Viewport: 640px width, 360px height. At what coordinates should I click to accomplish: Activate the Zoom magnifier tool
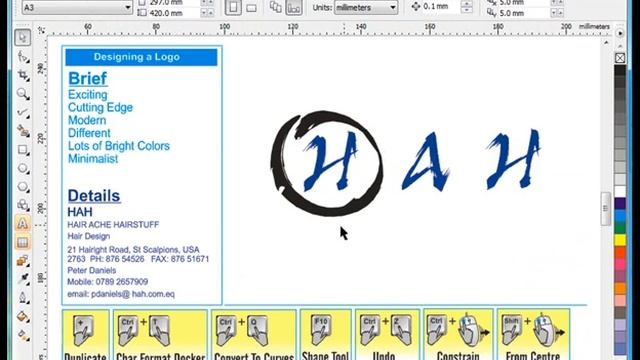(x=23, y=94)
